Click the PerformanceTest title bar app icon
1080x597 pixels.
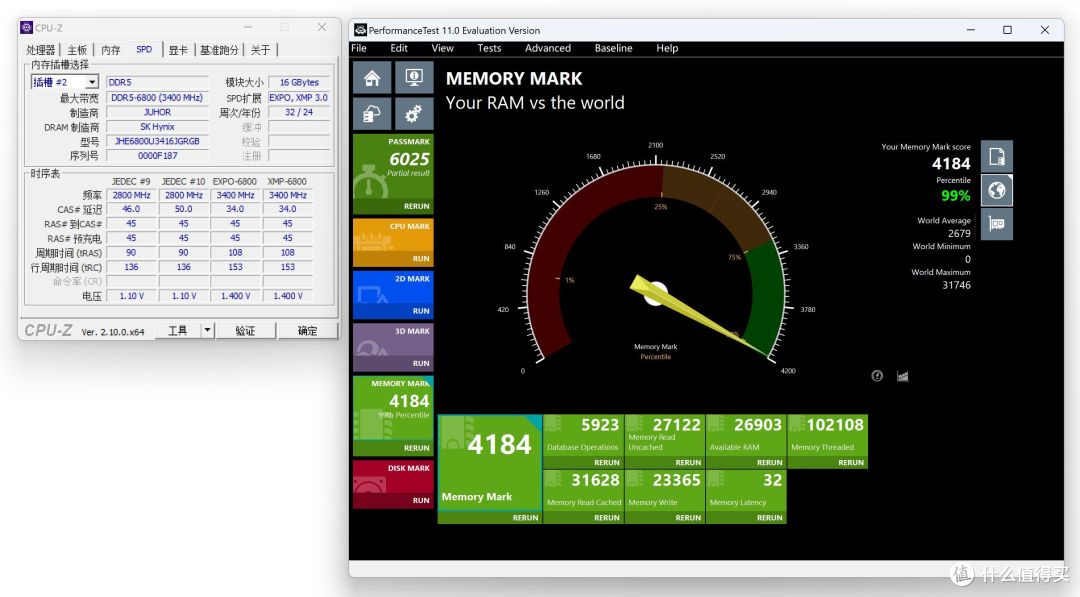pos(360,30)
